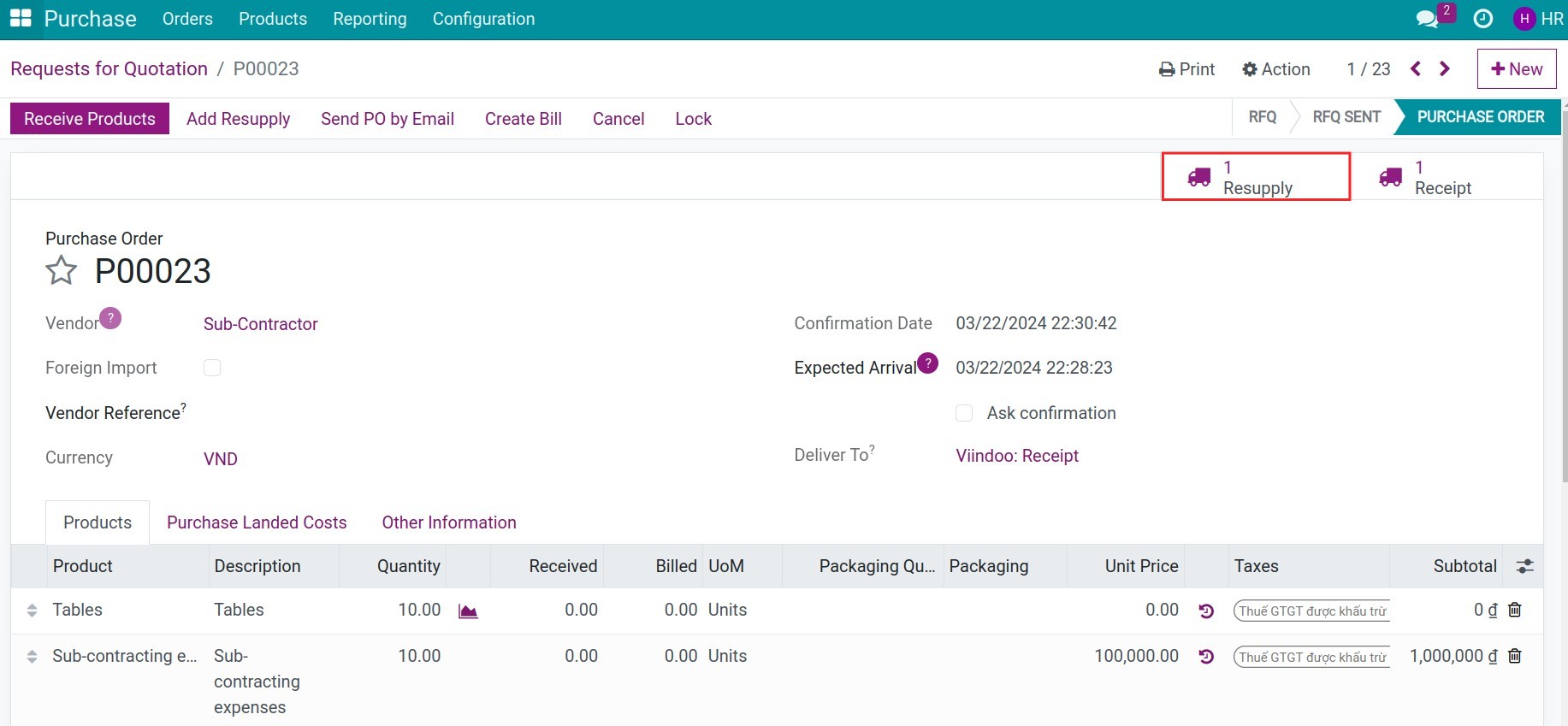
Task: Click the Add Resupply button
Action: (x=239, y=119)
